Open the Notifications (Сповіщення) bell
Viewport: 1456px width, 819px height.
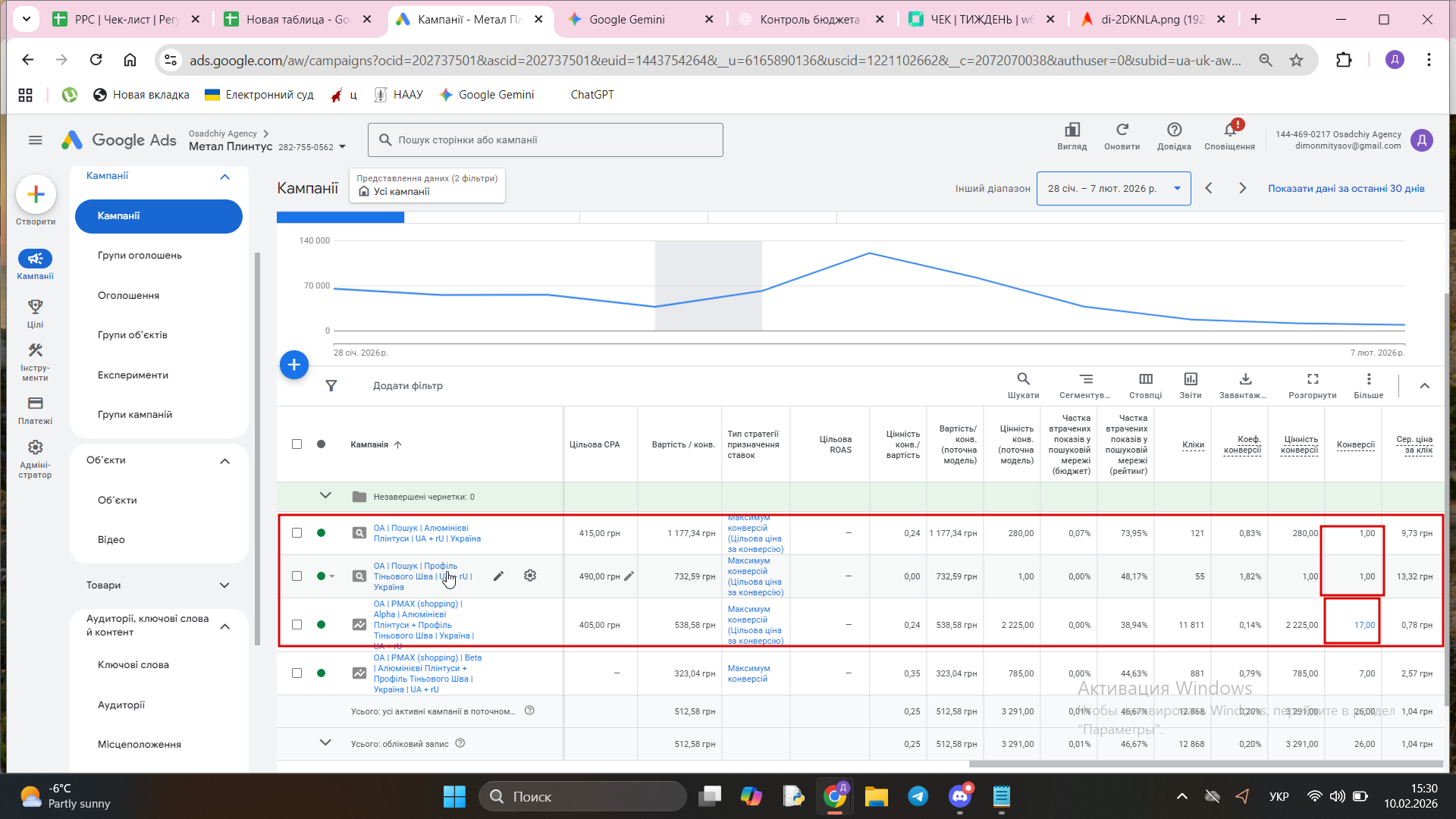(1229, 130)
